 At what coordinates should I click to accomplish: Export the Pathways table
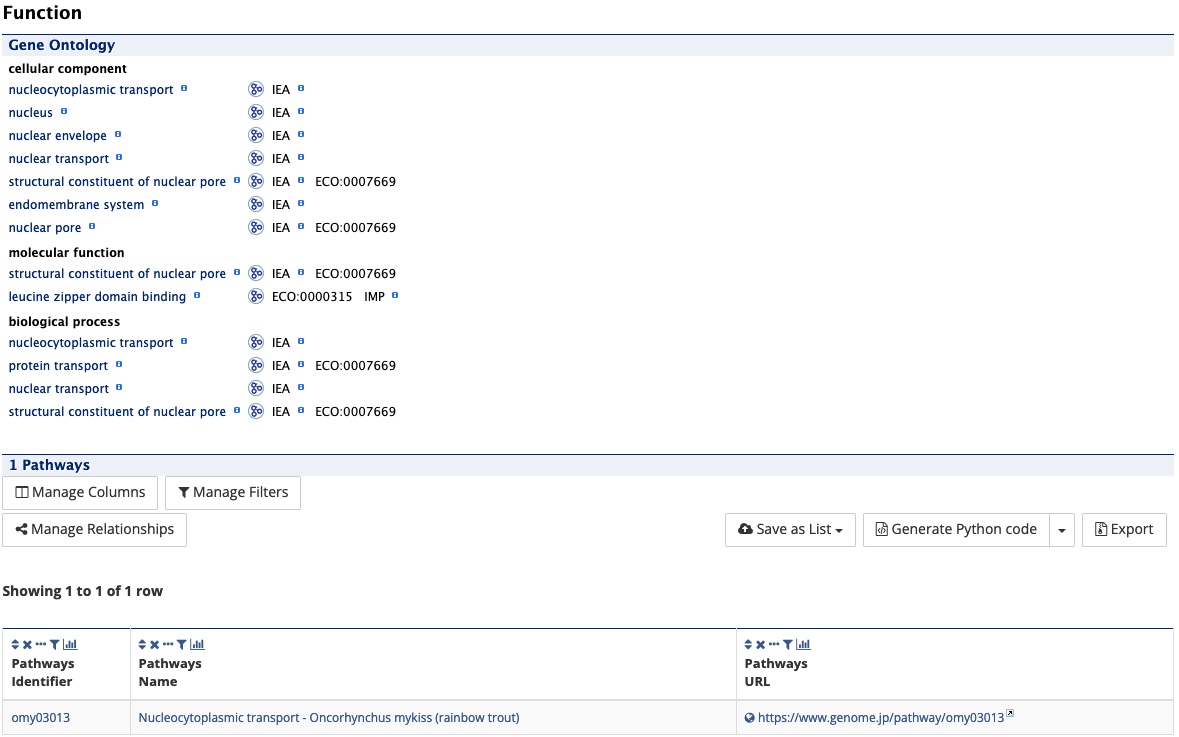(1124, 529)
